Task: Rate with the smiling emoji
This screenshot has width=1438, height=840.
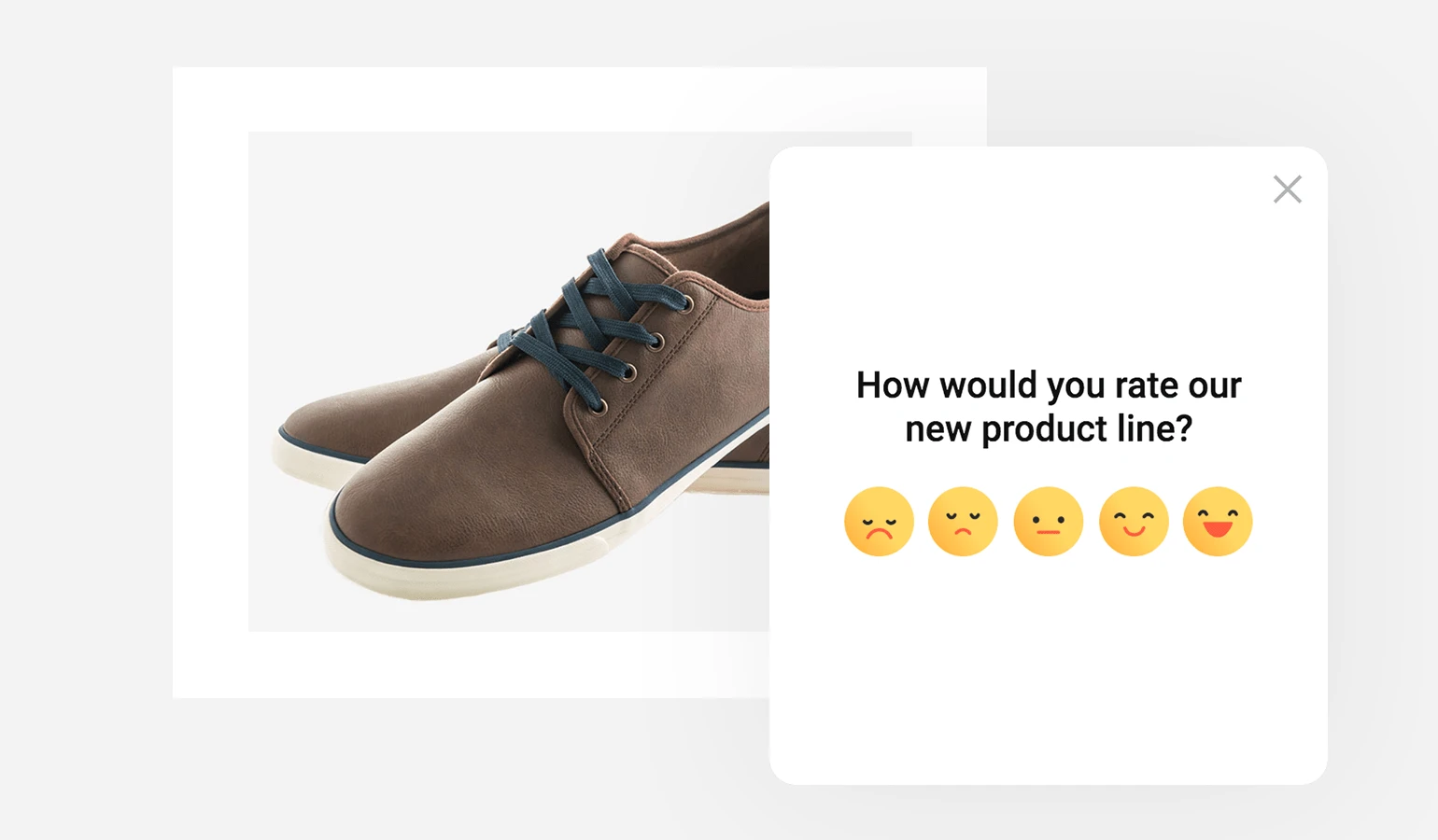Action: pyautogui.click(x=1134, y=522)
